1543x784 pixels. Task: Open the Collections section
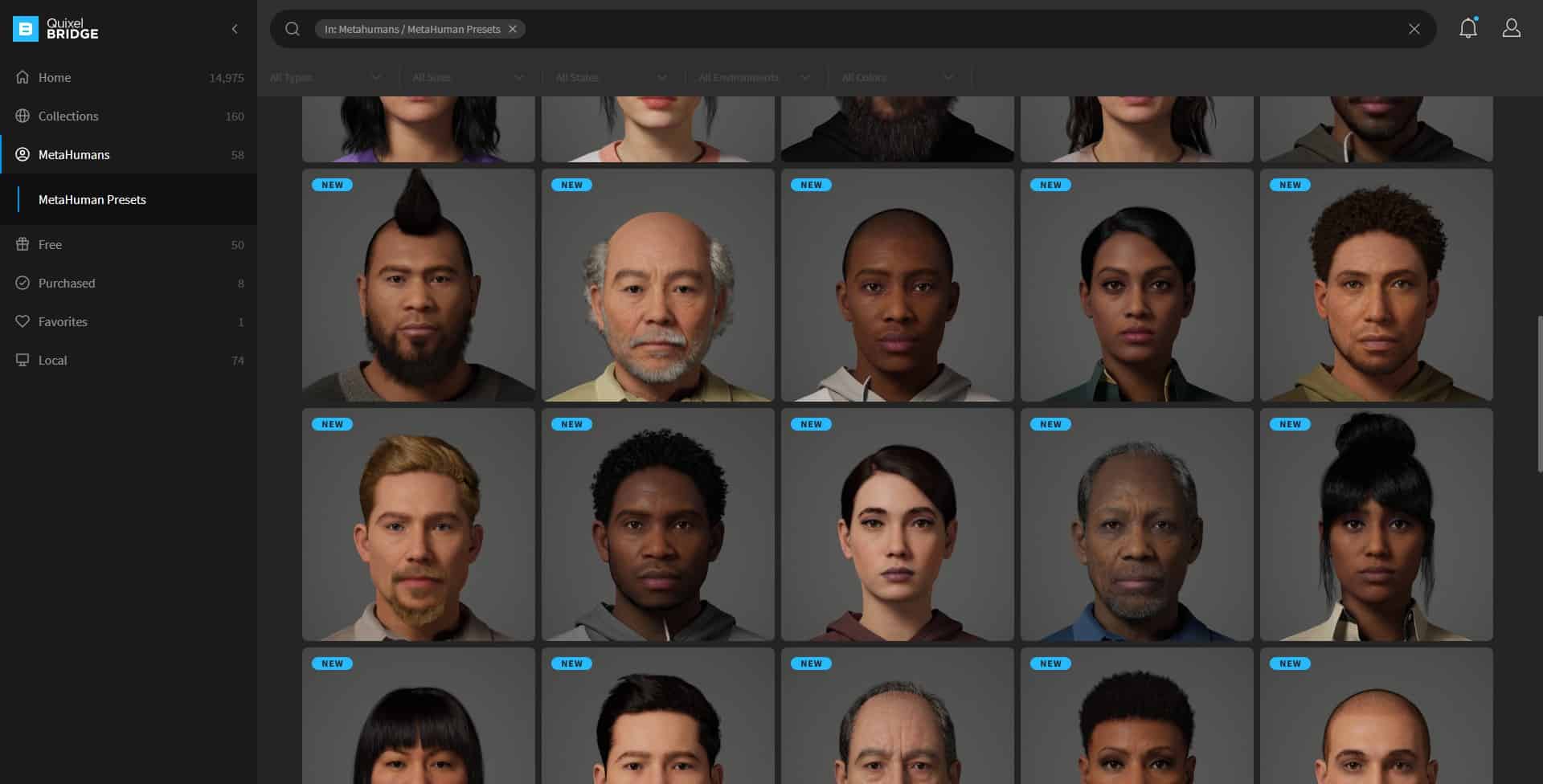click(x=129, y=116)
